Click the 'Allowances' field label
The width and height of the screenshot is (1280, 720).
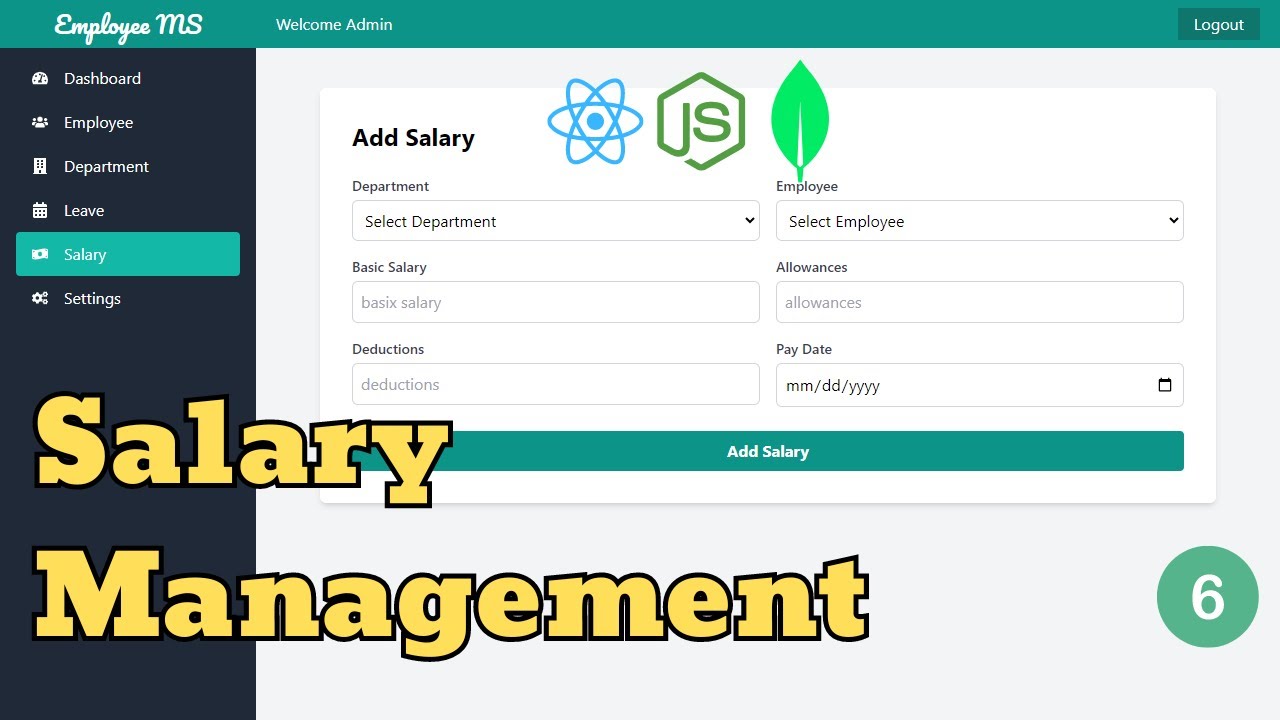coord(812,267)
